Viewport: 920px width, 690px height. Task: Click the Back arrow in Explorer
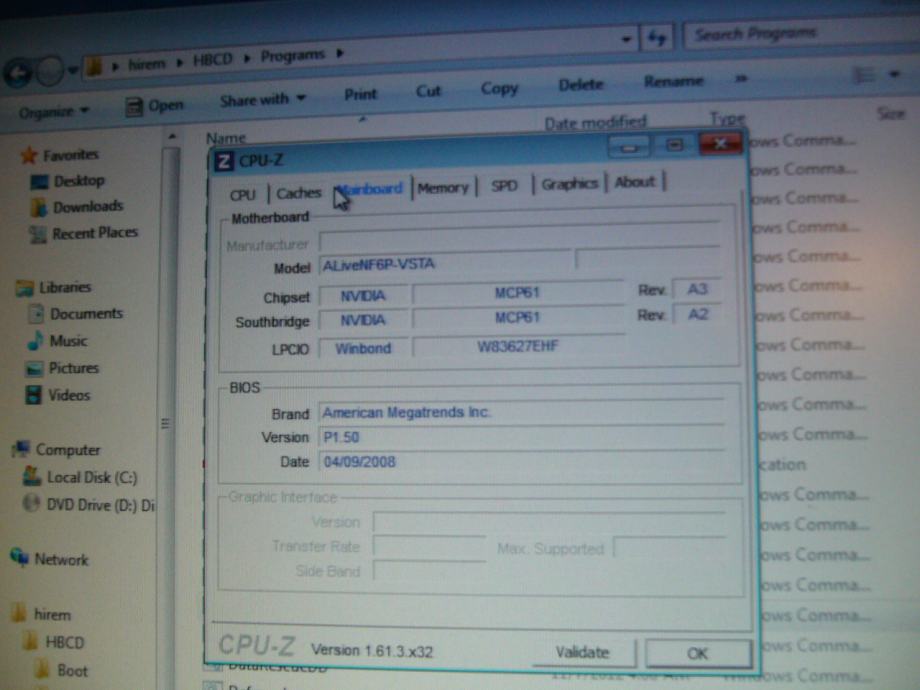[x=18, y=73]
